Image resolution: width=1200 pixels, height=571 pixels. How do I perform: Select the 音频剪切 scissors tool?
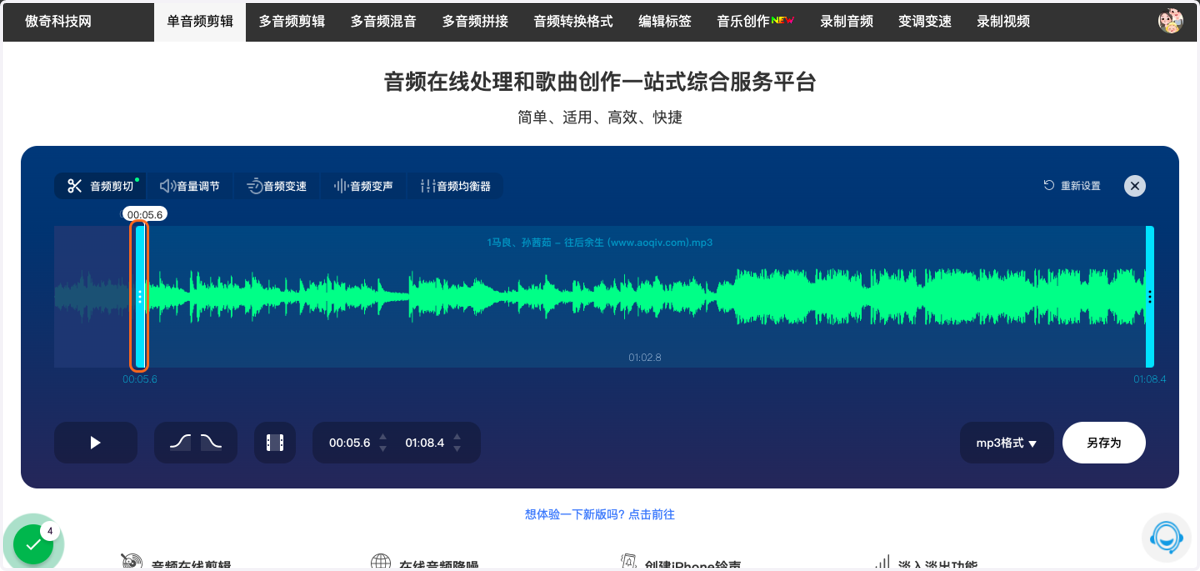(x=100, y=186)
